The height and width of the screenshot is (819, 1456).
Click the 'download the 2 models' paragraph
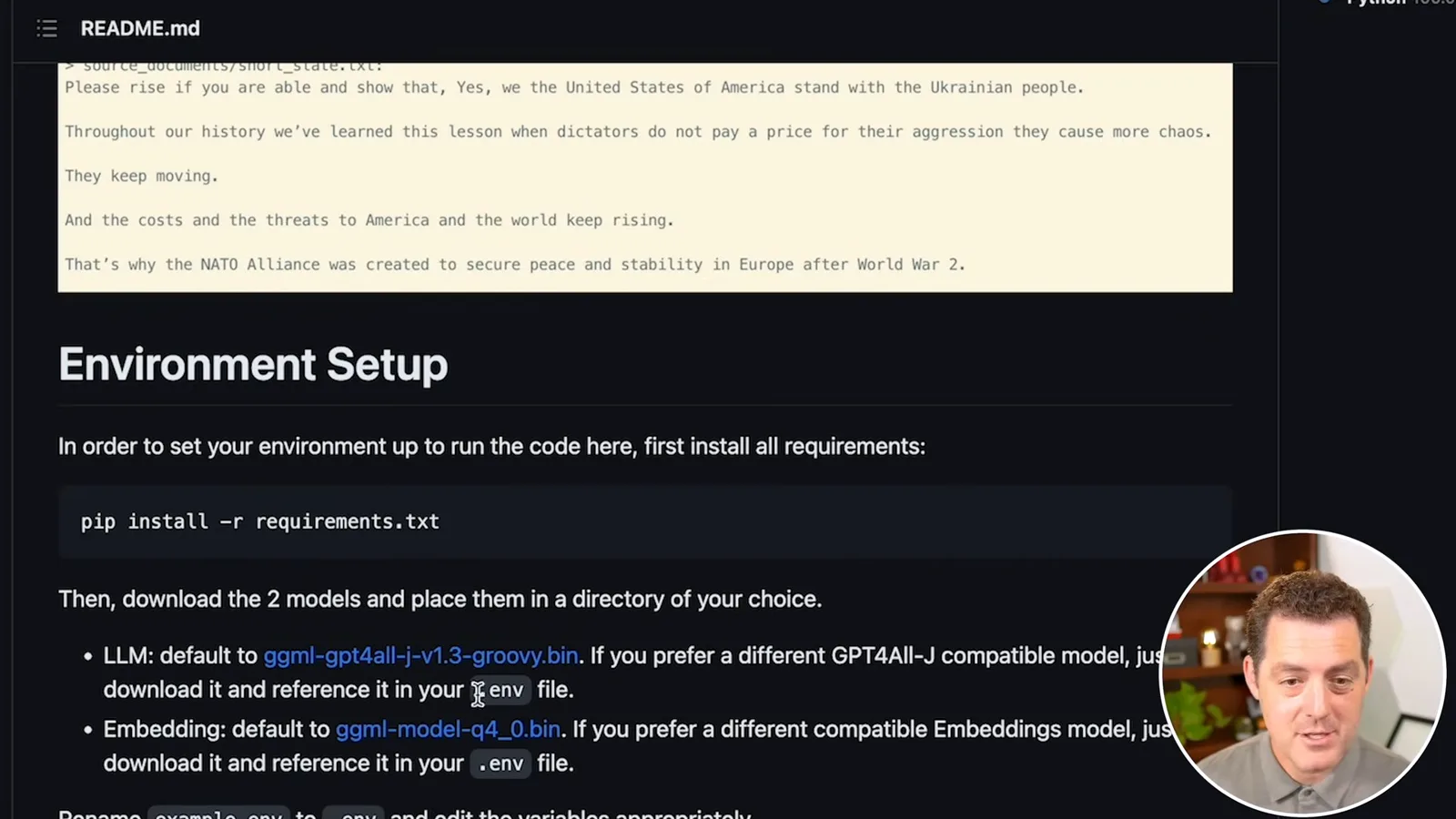(440, 599)
